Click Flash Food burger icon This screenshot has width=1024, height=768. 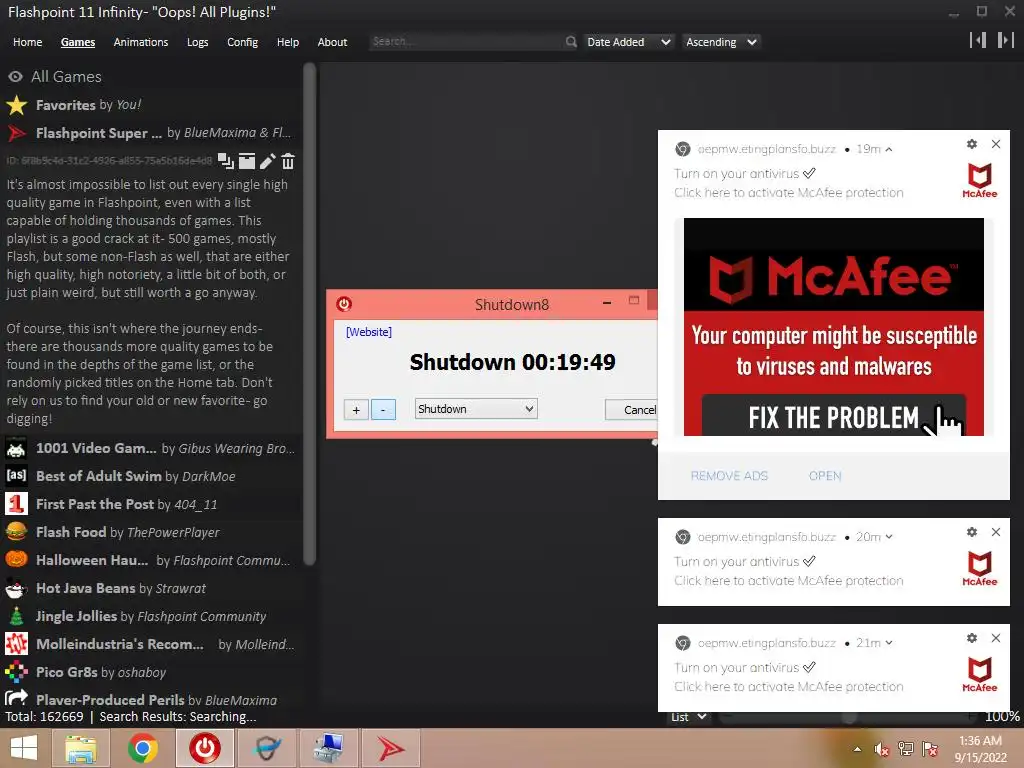click(16, 532)
